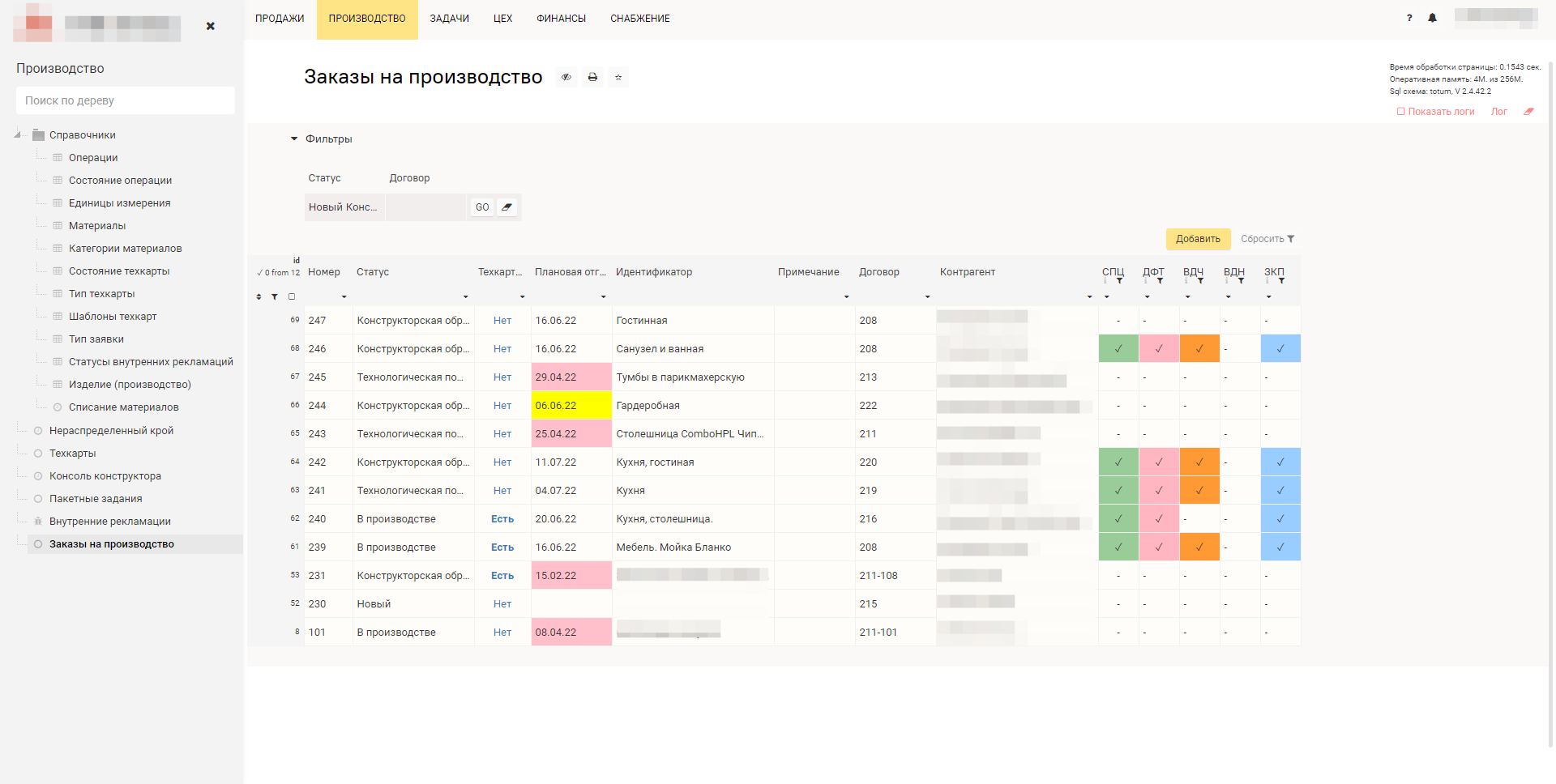Open the help question mark icon

tap(1409, 18)
